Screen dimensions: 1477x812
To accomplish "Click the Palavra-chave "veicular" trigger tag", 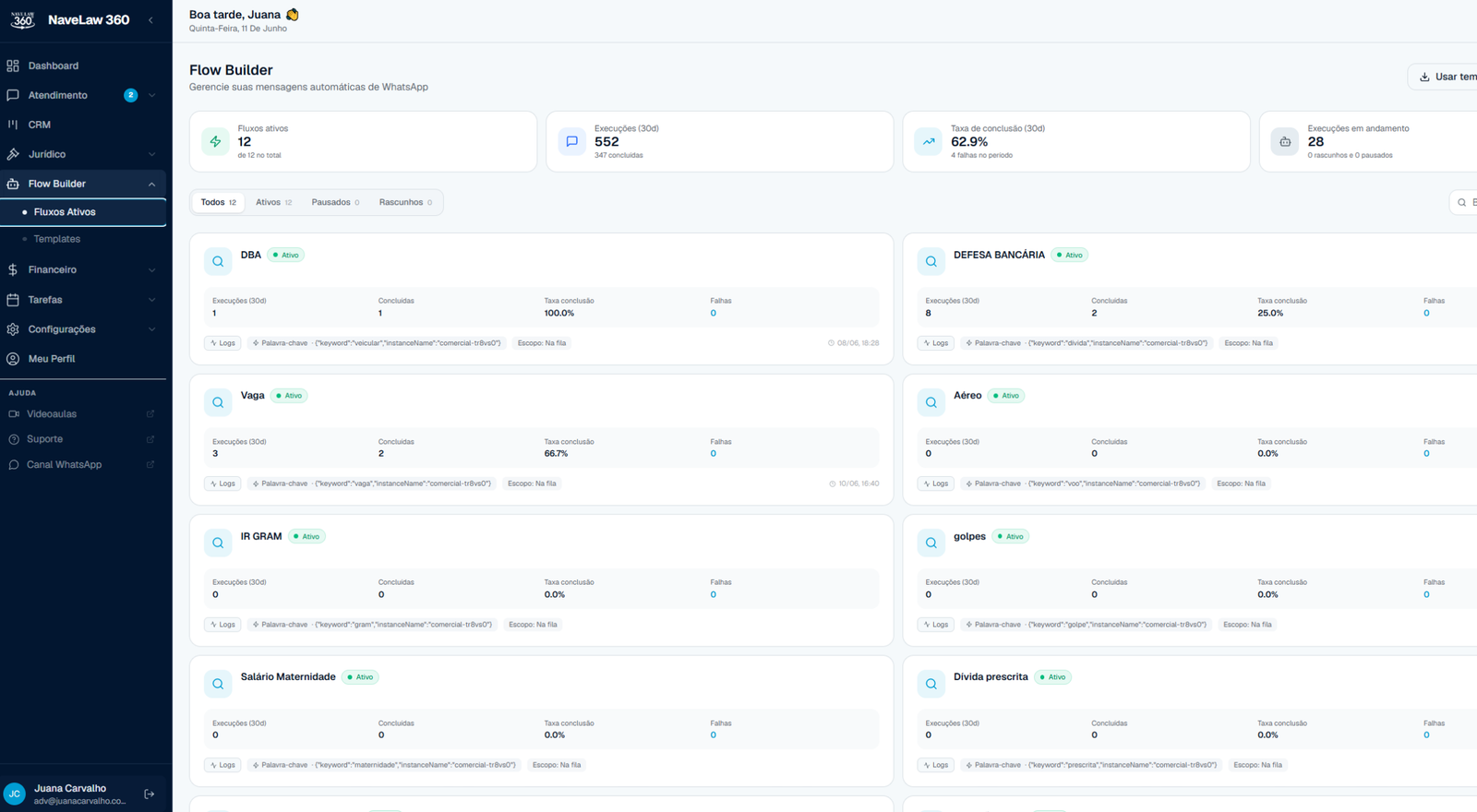I will pyautogui.click(x=377, y=343).
